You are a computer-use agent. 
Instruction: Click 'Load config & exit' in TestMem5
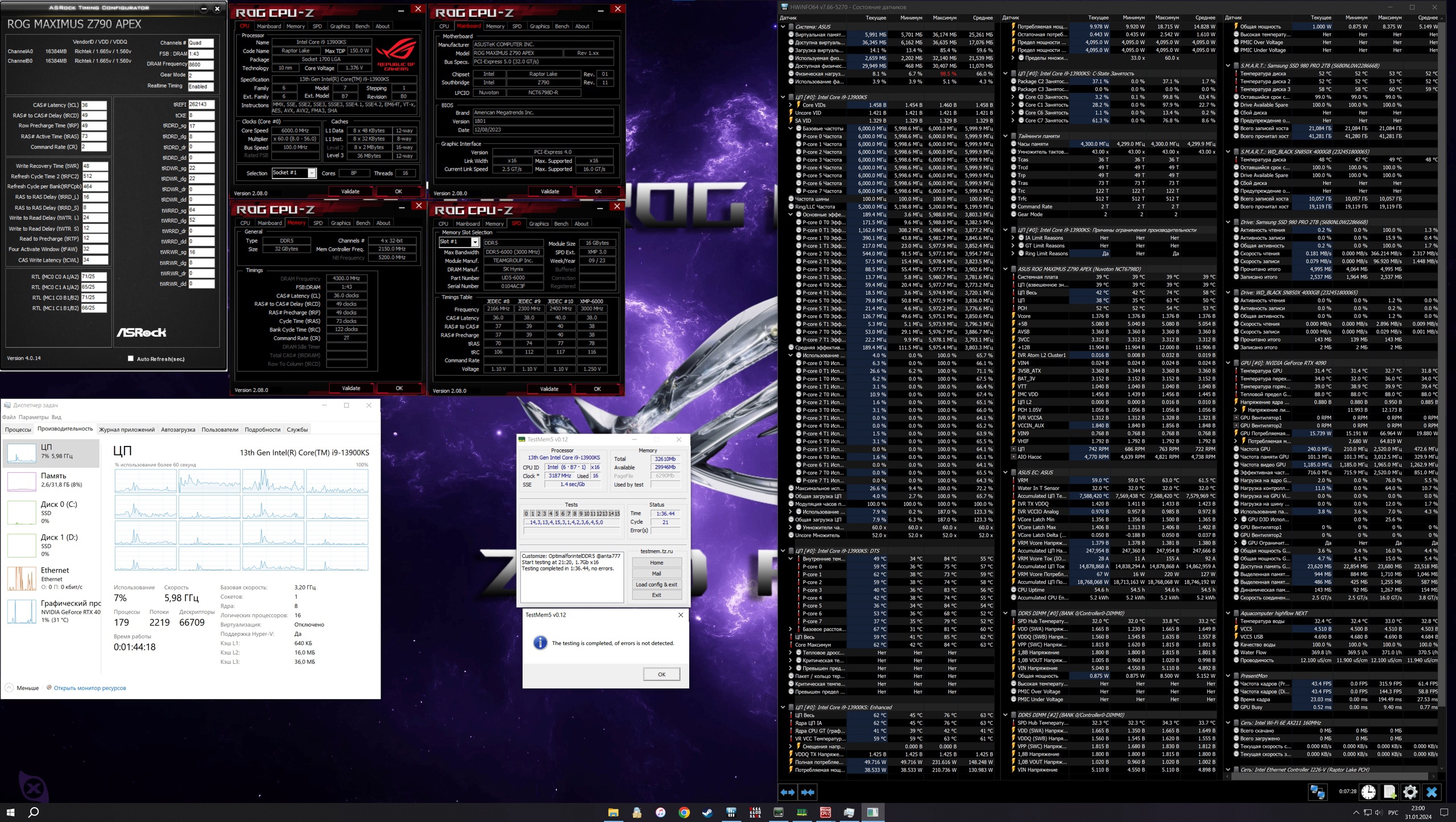pos(656,584)
